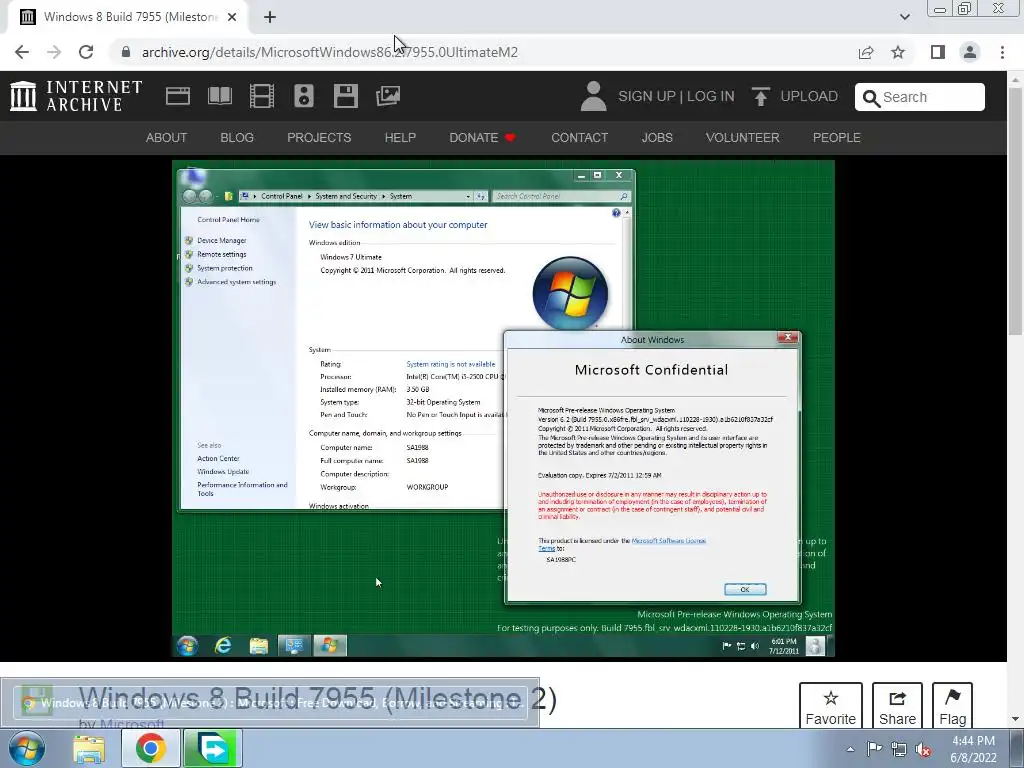1024x768 pixels.
Task: Toggle the browser side panel icon
Action: [x=938, y=52]
